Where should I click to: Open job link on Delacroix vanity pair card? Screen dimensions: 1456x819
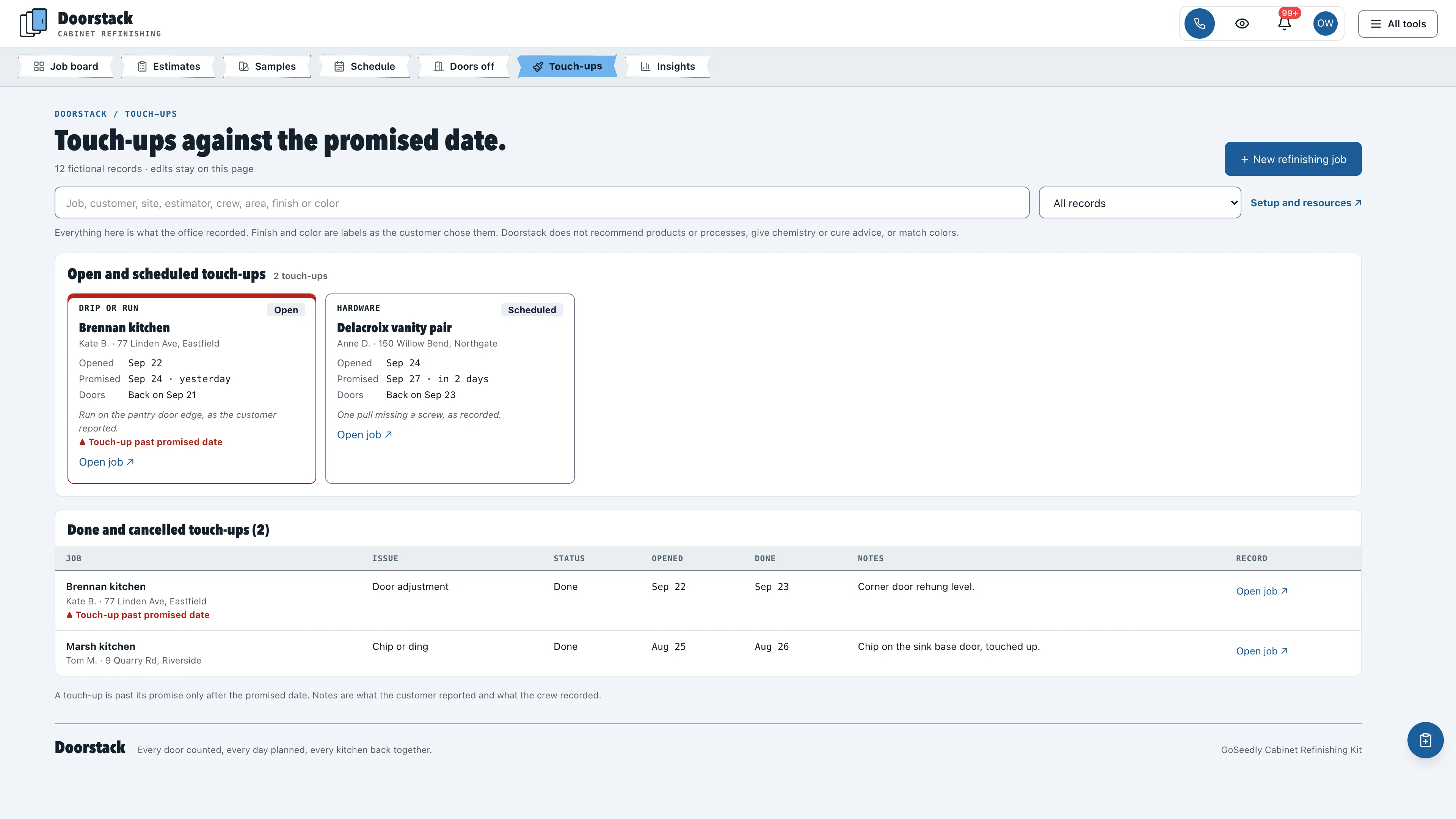click(x=364, y=435)
